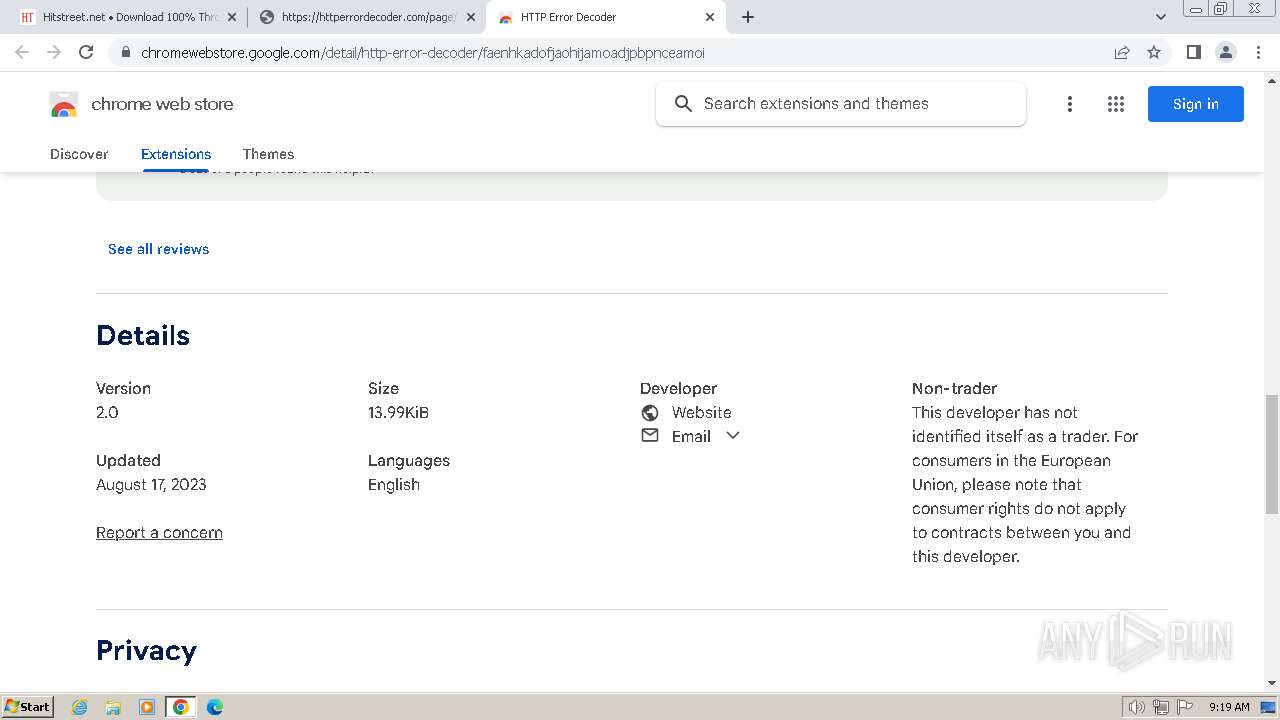Click the volume speaker tray icon
Viewport: 1280px width, 720px height.
click(1137, 707)
